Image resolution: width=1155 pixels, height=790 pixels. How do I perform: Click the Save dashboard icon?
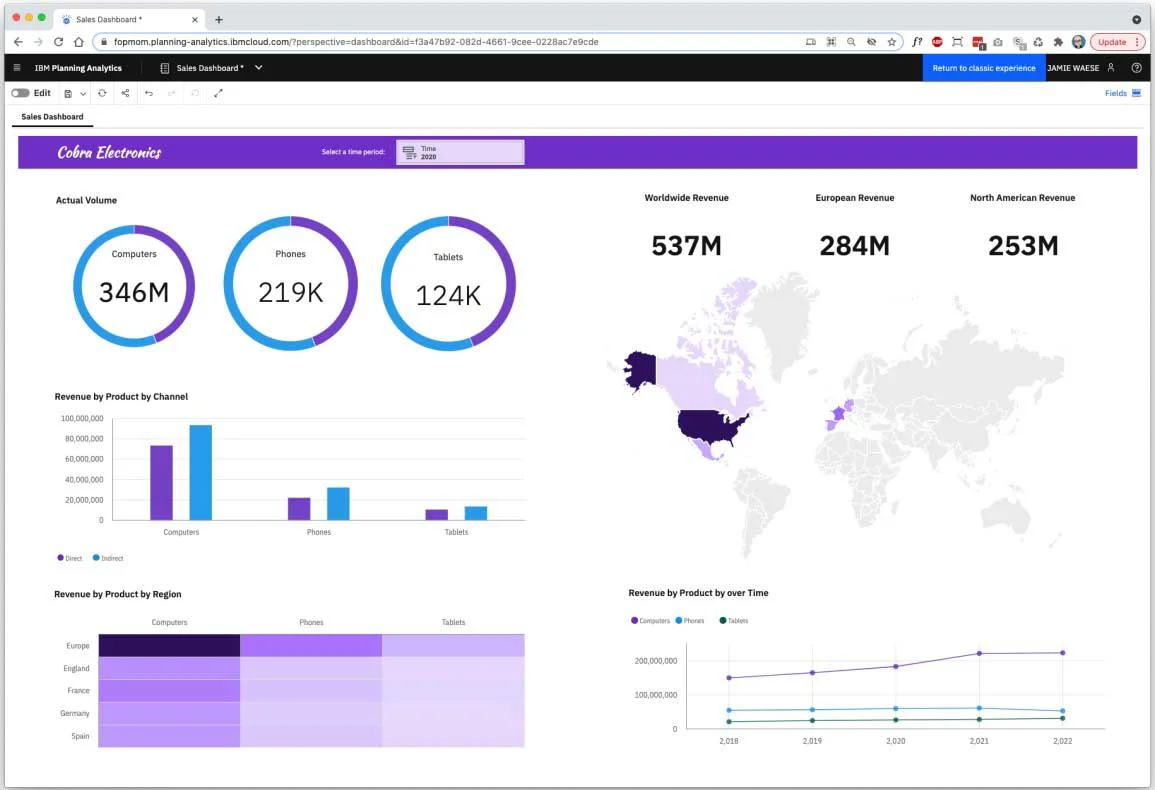pos(68,92)
